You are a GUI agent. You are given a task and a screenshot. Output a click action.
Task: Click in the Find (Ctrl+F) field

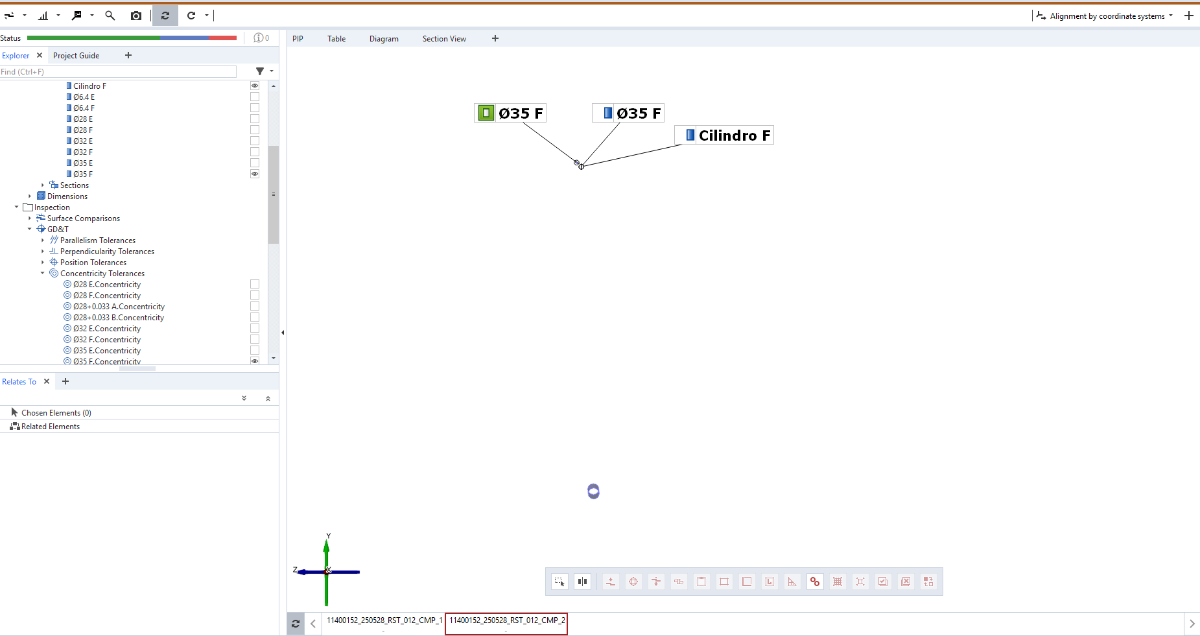pyautogui.click(x=119, y=72)
